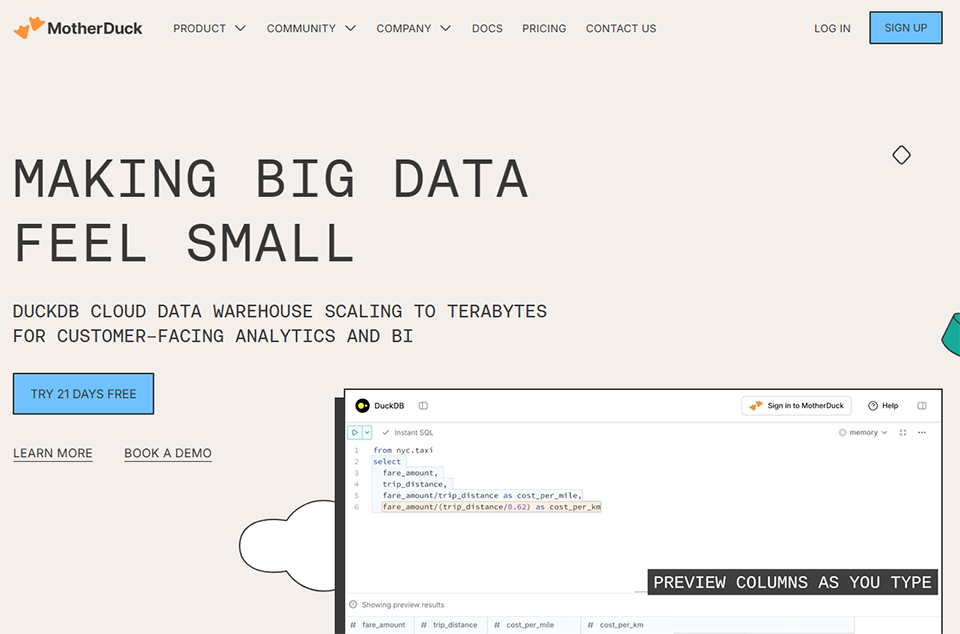
Task: Click the info icon beside preview results
Action: (x=353, y=605)
